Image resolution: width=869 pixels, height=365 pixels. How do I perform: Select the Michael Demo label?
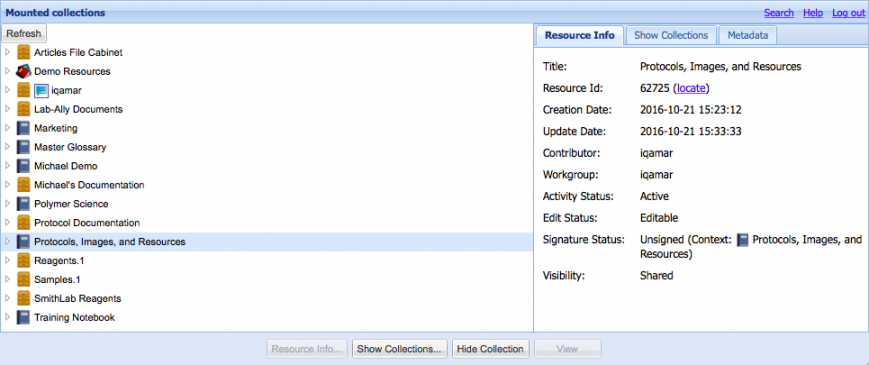(65, 166)
